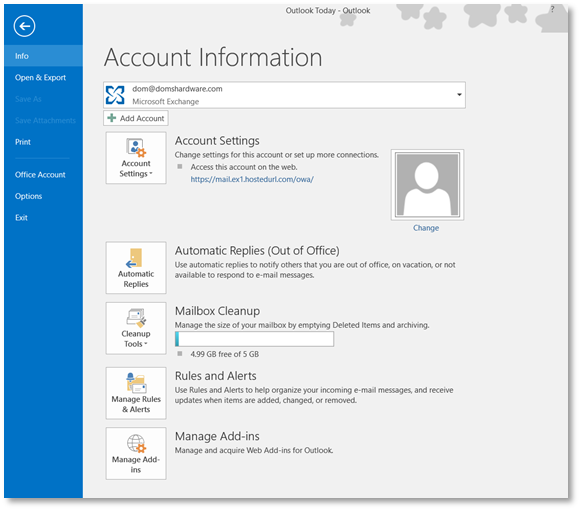Click the help question mark icon
The image size is (581, 511).
[x=552, y=10]
